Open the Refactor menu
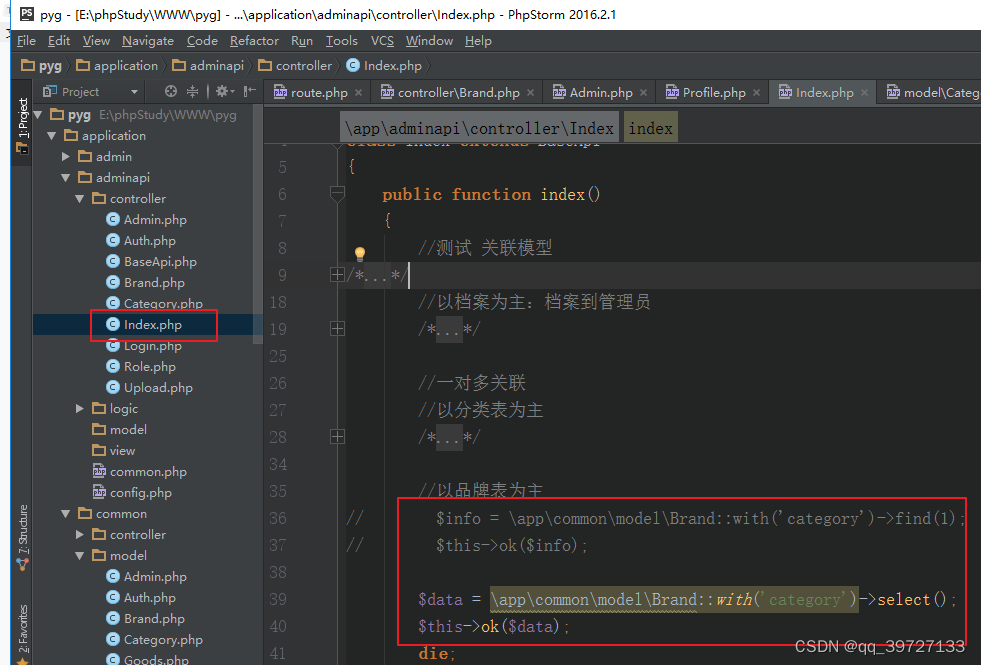 (x=254, y=41)
